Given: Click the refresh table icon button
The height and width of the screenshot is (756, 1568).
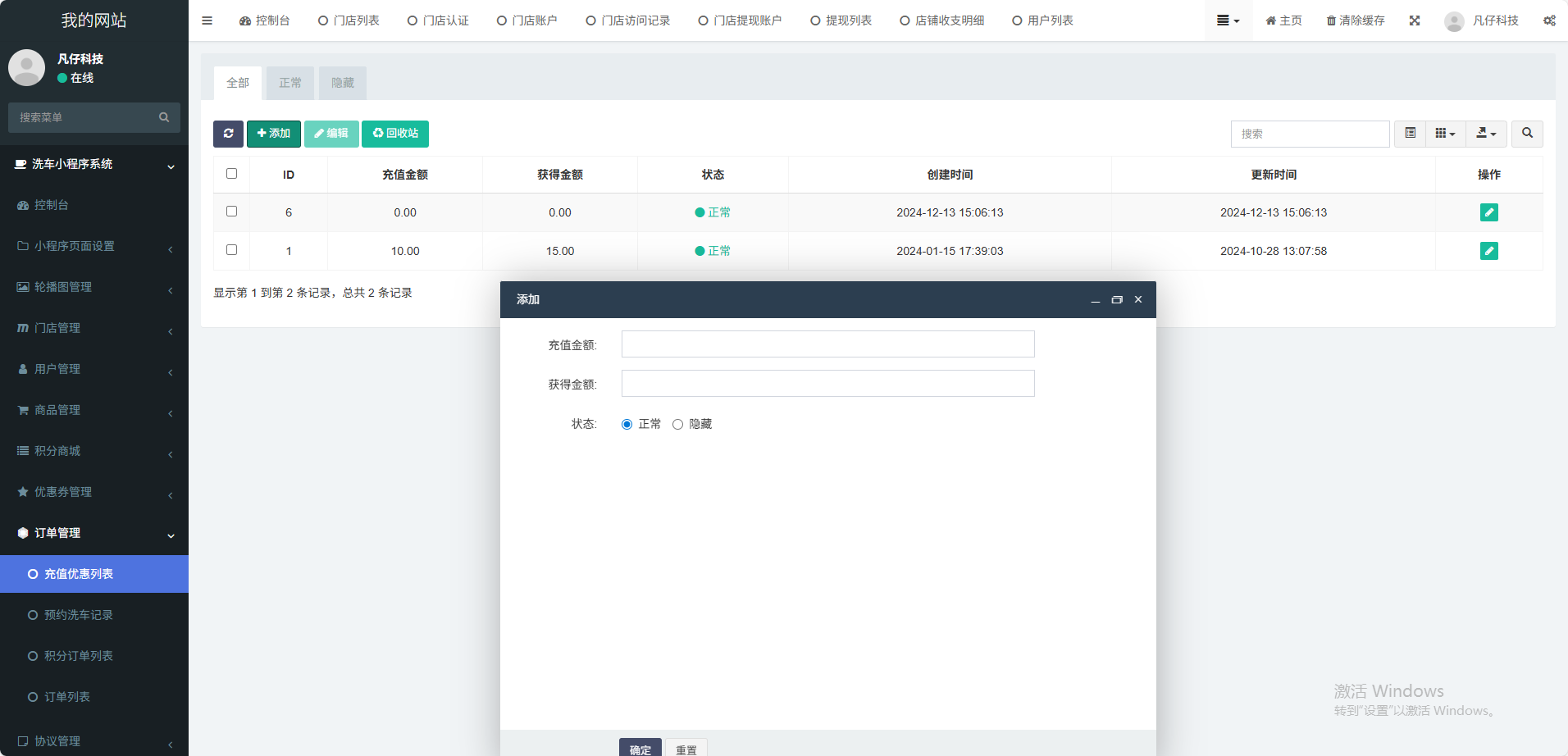Looking at the screenshot, I should (x=228, y=134).
